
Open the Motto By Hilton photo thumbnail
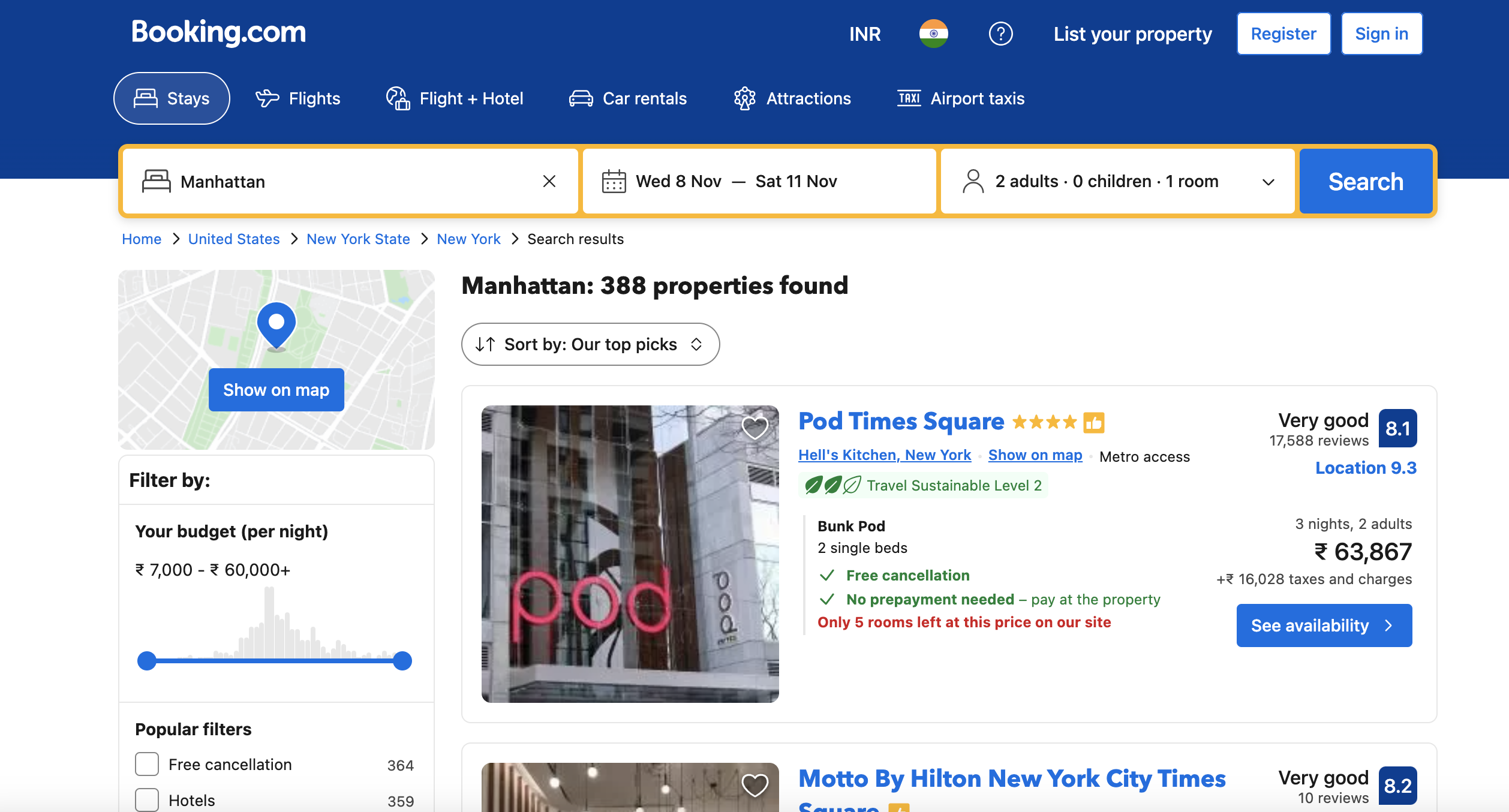tap(630, 787)
